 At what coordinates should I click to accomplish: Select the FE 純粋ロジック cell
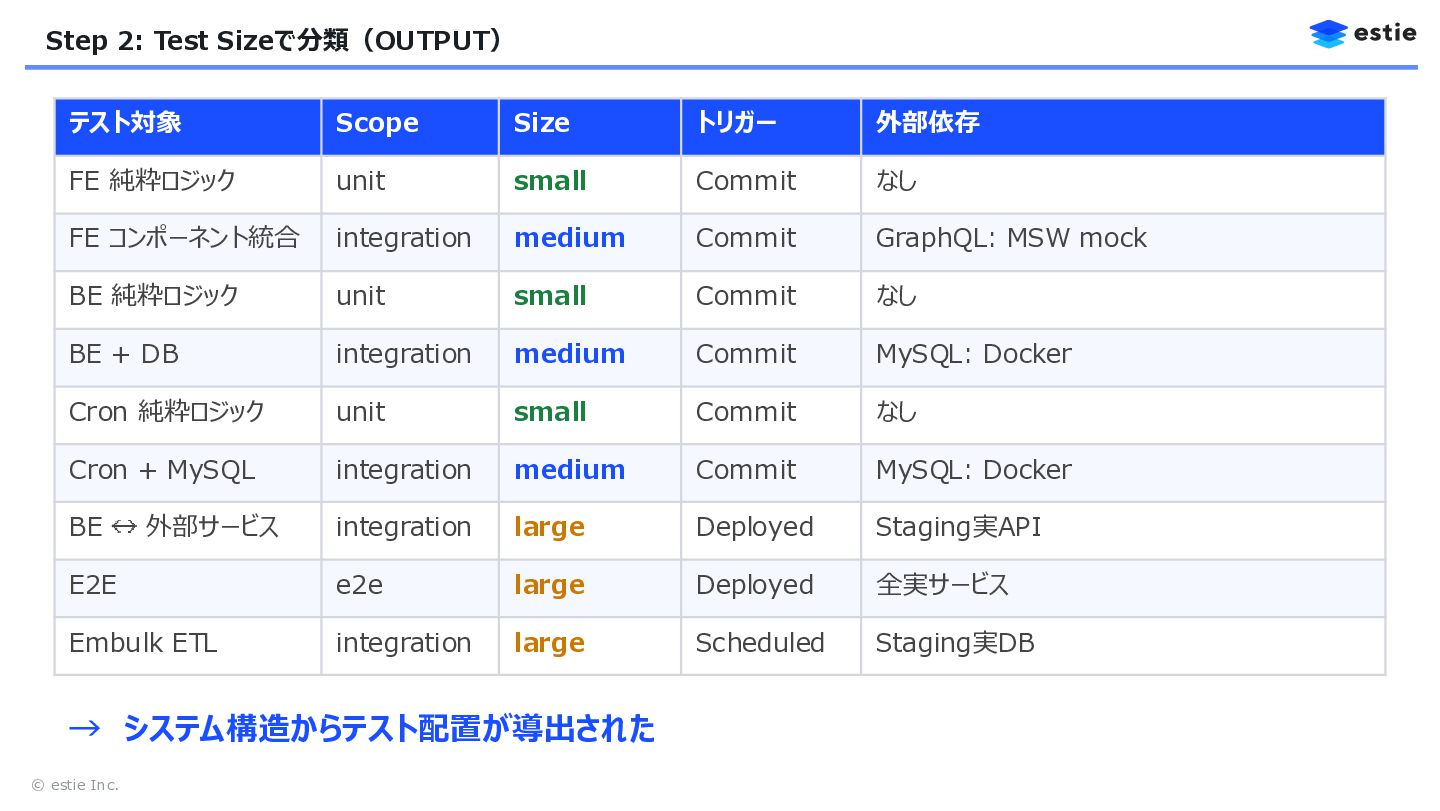(152, 181)
